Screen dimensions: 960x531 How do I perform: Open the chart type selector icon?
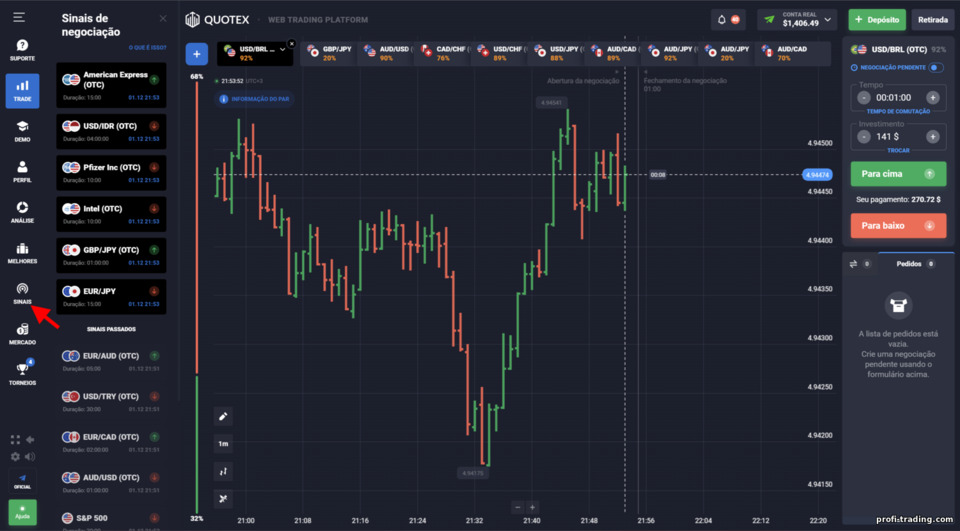click(223, 471)
